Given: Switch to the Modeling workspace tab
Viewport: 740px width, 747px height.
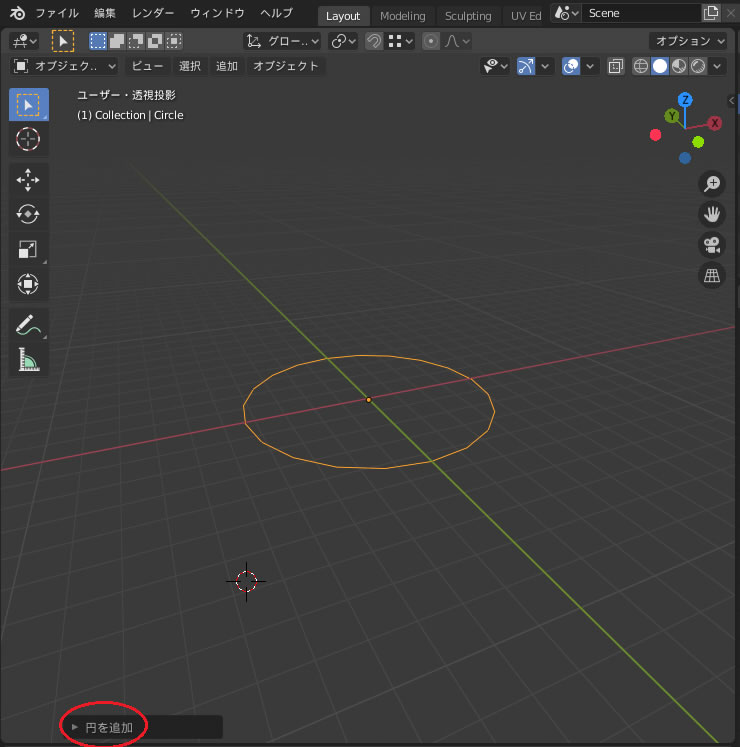Looking at the screenshot, I should coord(402,16).
